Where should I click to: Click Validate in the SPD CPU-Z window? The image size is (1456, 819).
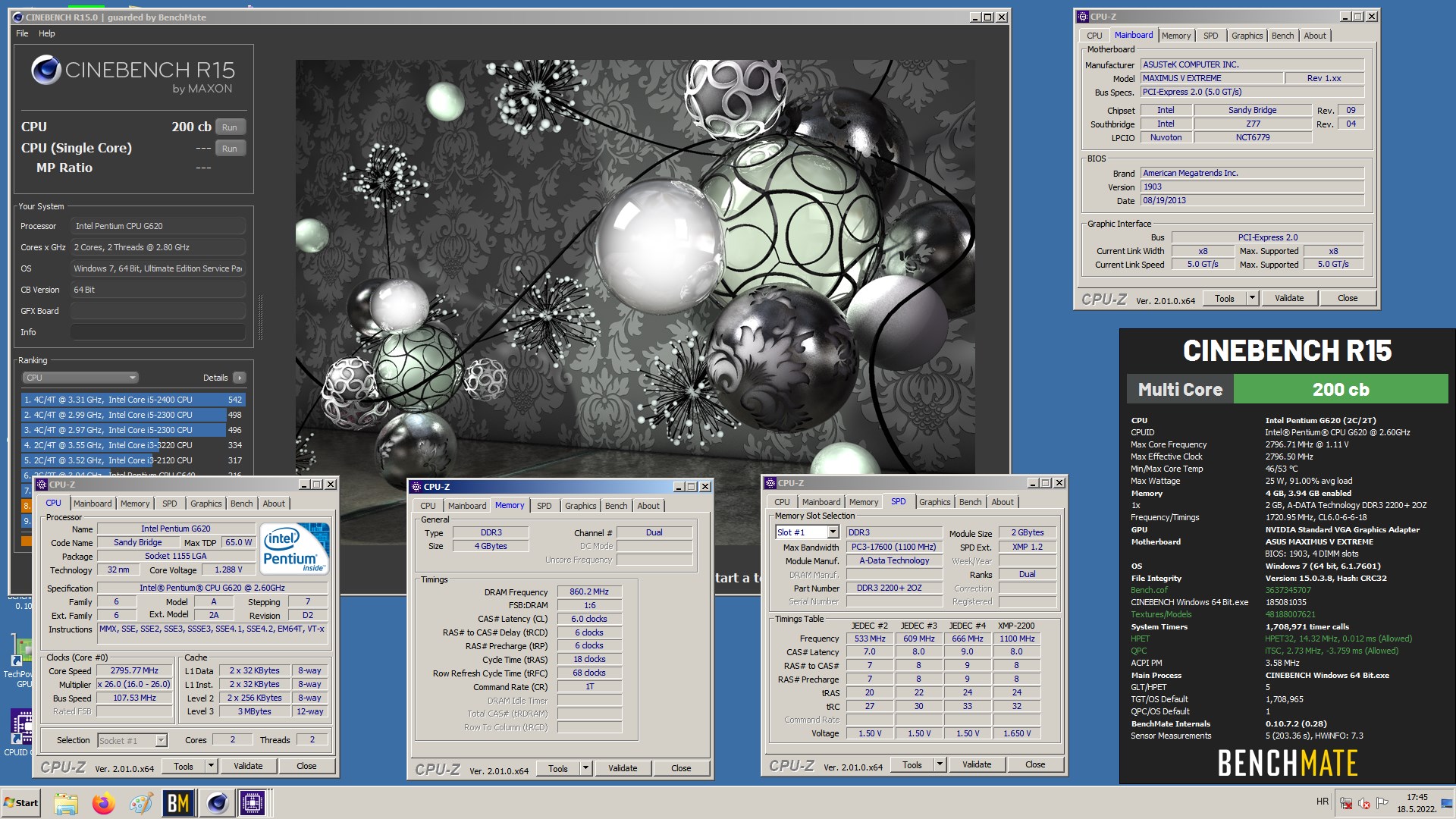[976, 764]
